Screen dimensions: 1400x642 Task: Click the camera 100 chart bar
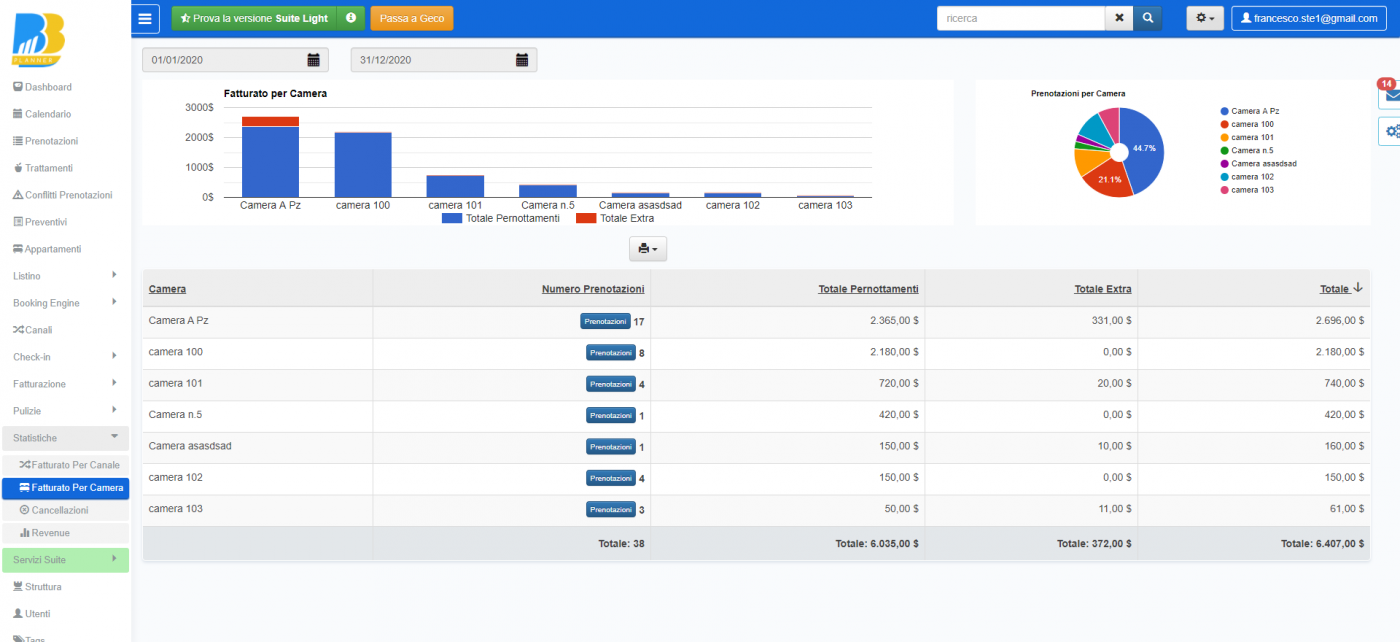point(363,165)
